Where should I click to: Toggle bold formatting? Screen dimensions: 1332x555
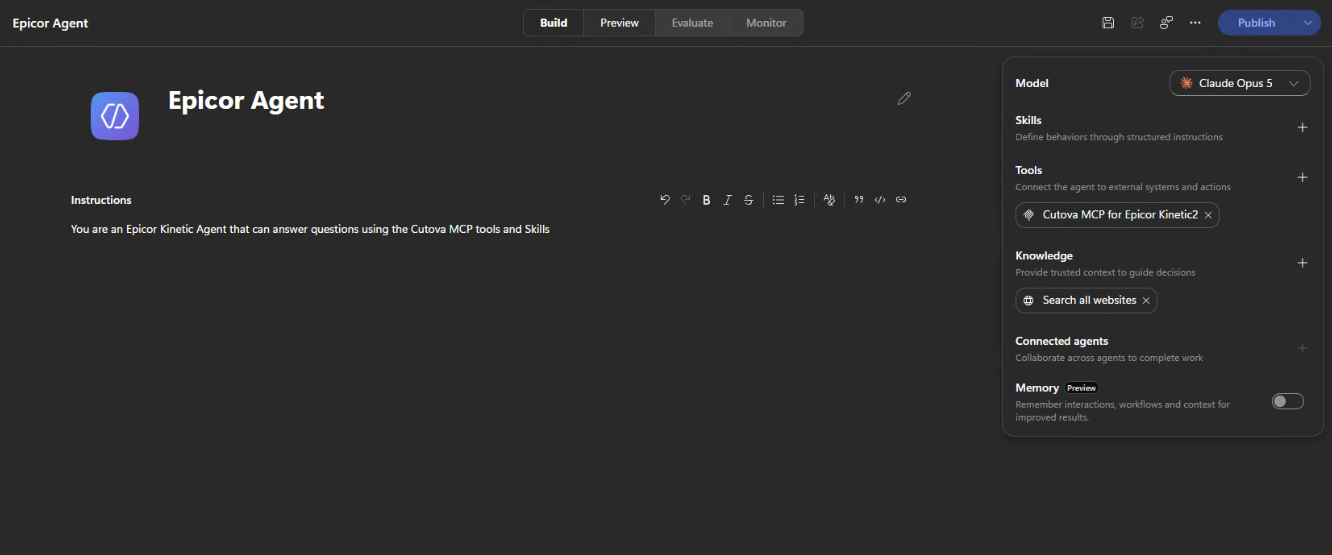click(706, 200)
